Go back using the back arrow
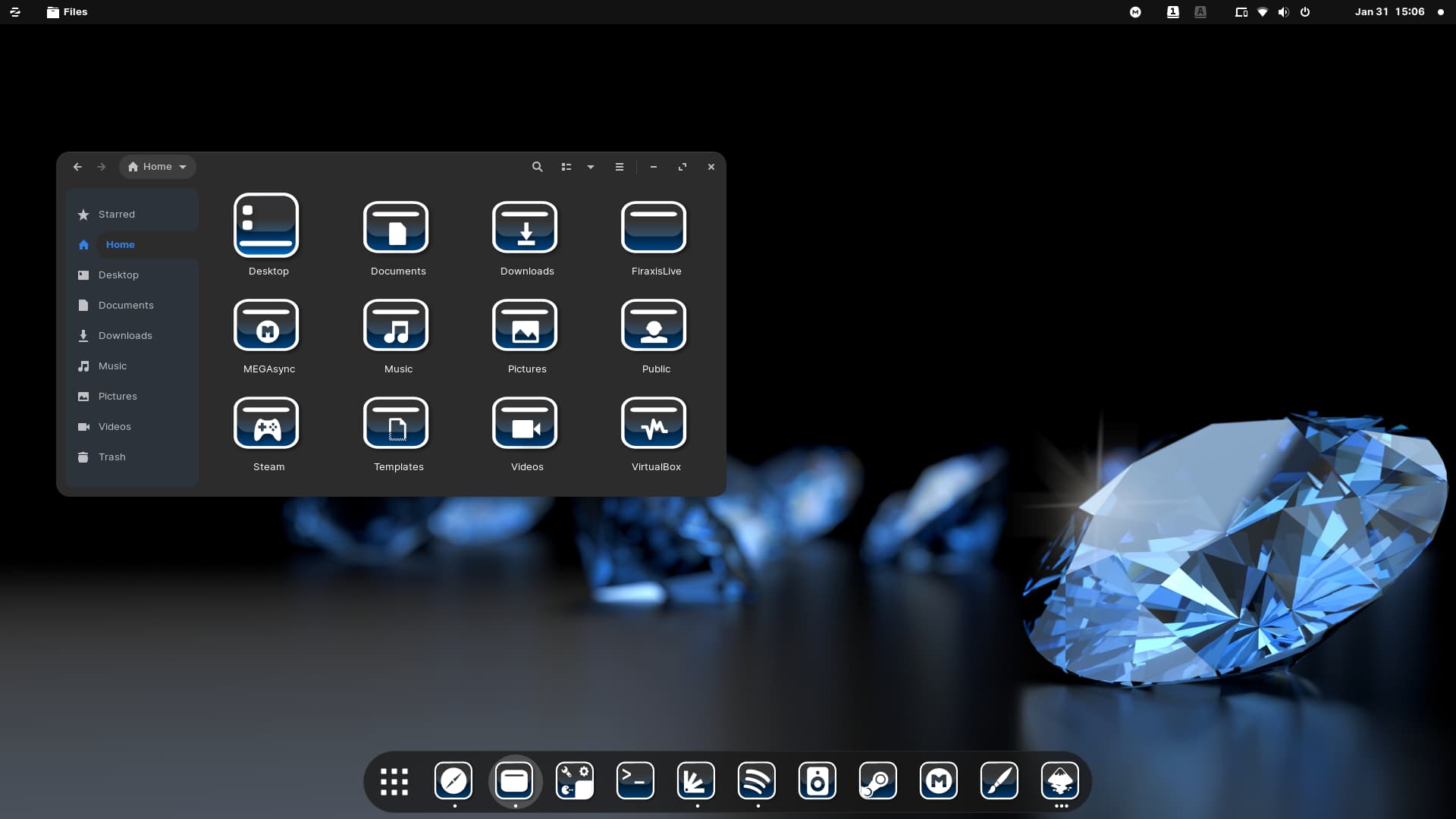Viewport: 1456px width, 819px height. (77, 167)
